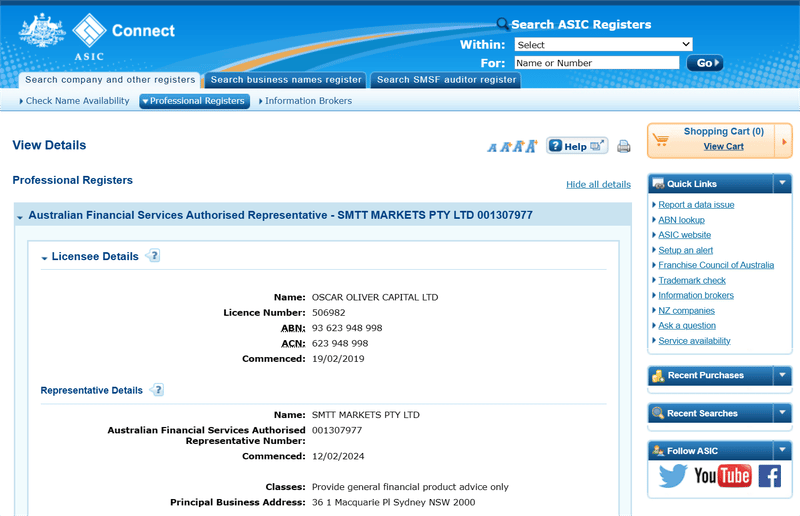Open Ask a question link
Viewport: 800px width, 516px height.
pyautogui.click(x=687, y=325)
